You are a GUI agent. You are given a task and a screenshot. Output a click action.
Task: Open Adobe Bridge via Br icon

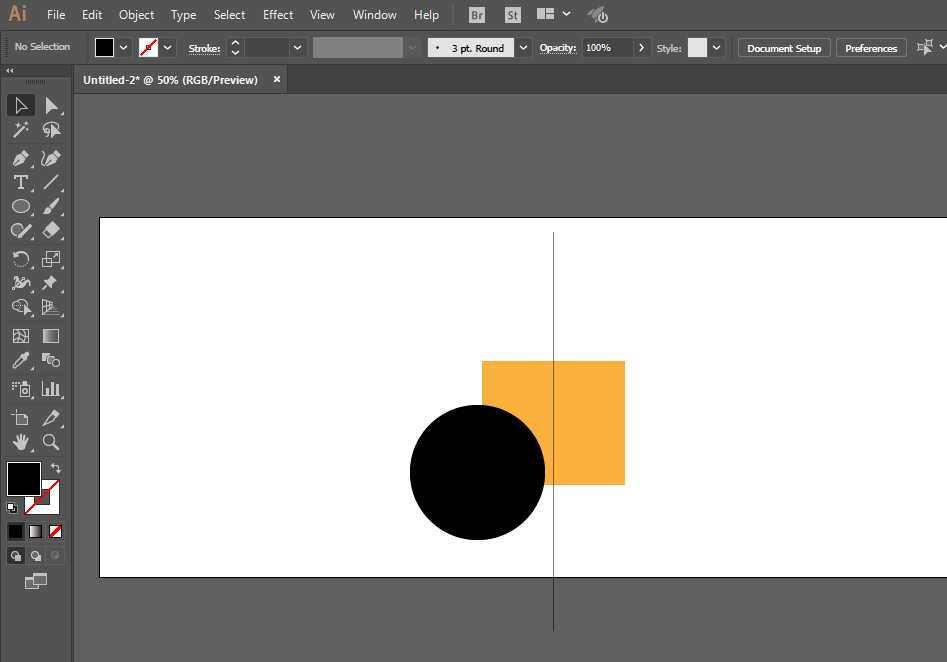[477, 15]
